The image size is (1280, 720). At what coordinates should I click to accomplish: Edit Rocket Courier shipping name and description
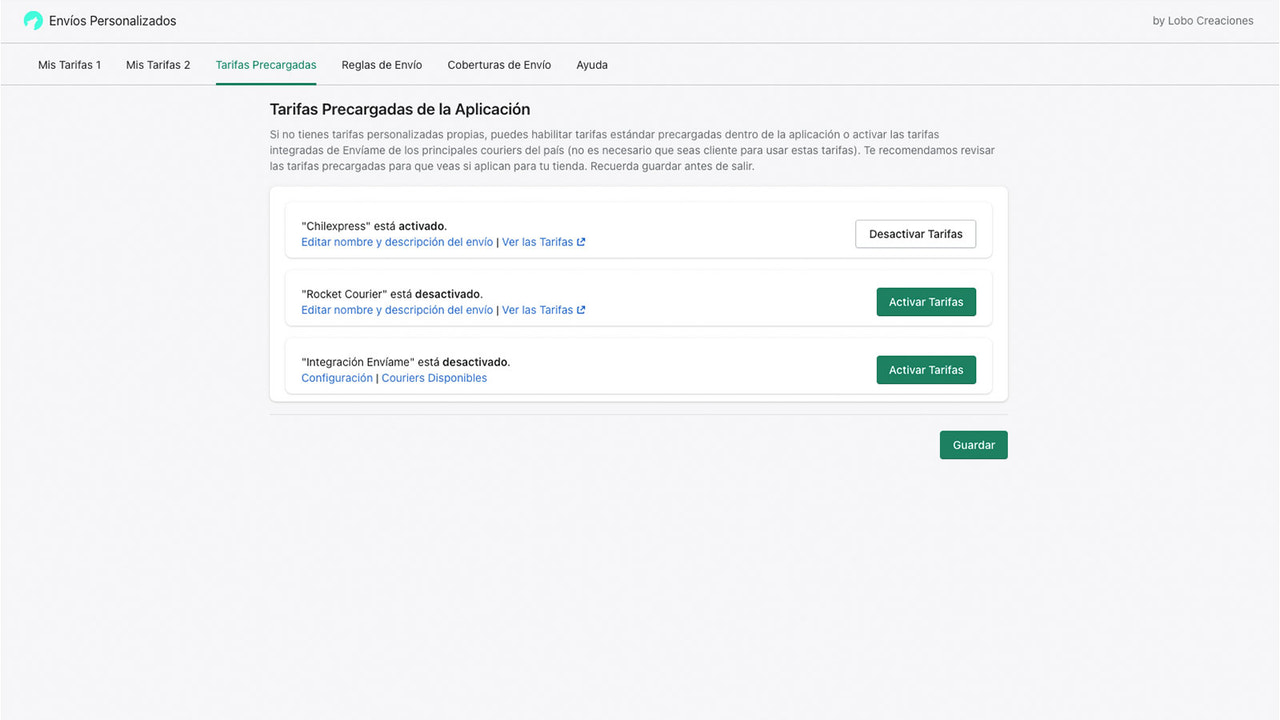(397, 309)
